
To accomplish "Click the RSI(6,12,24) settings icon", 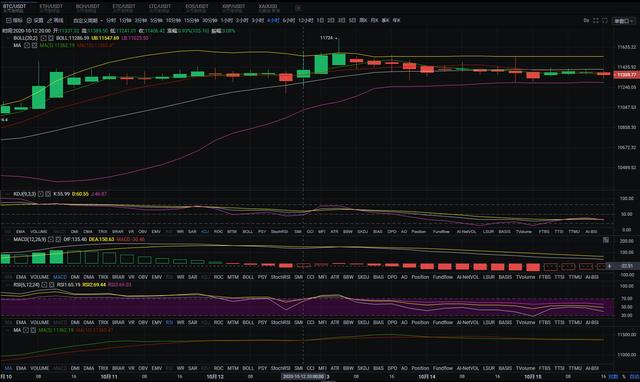I will coord(44,284).
